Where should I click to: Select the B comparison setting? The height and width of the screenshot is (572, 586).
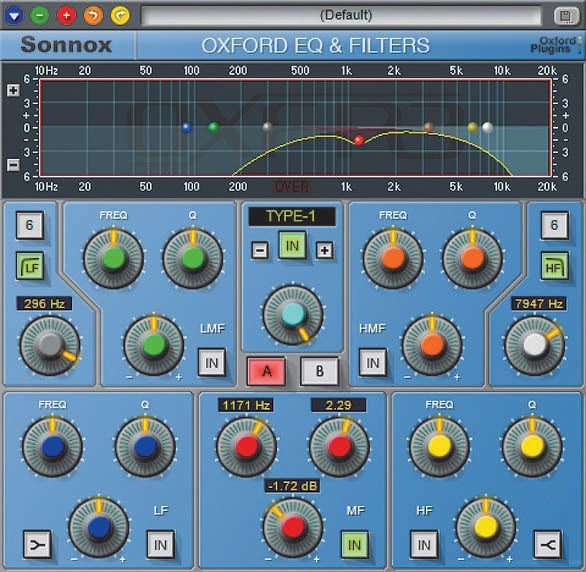pyautogui.click(x=320, y=371)
